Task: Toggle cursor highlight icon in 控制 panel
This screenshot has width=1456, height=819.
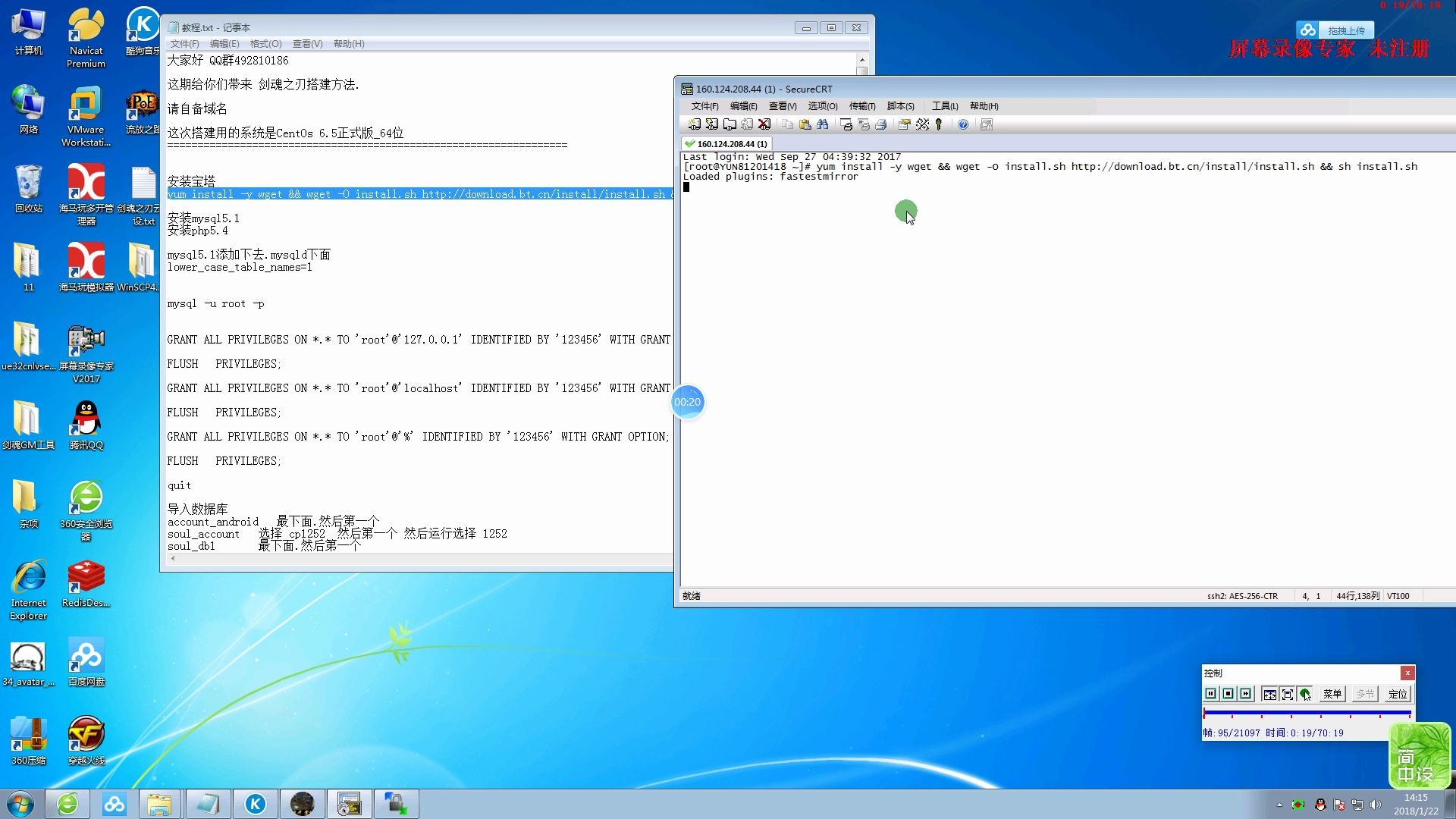Action: coord(1305,694)
